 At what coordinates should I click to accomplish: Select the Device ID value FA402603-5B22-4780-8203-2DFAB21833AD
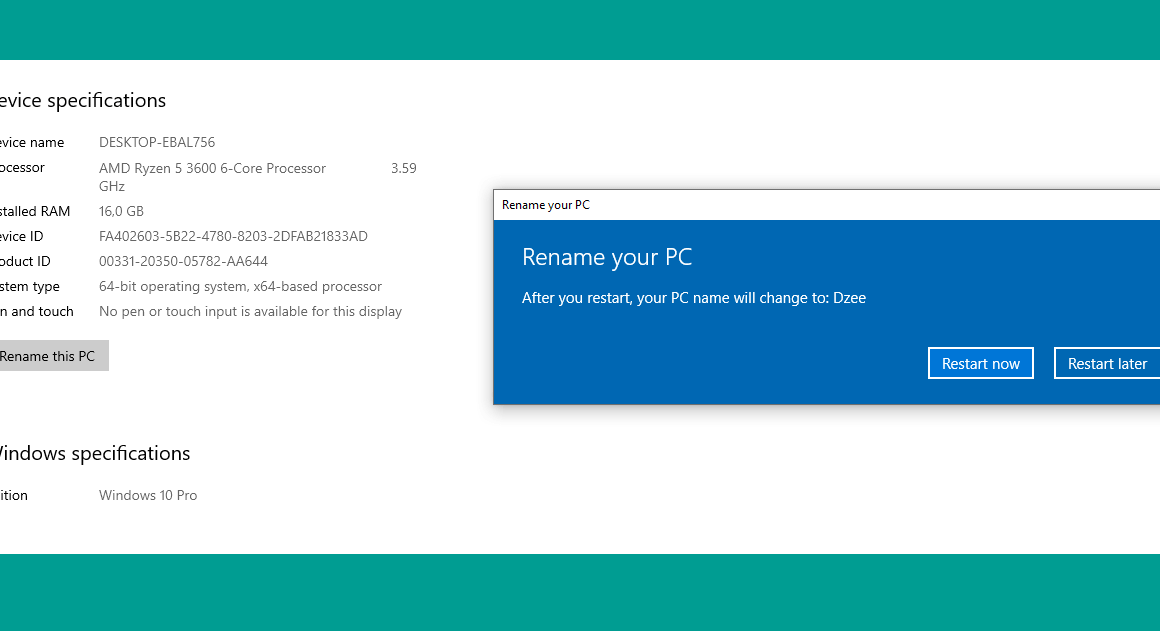tap(233, 236)
